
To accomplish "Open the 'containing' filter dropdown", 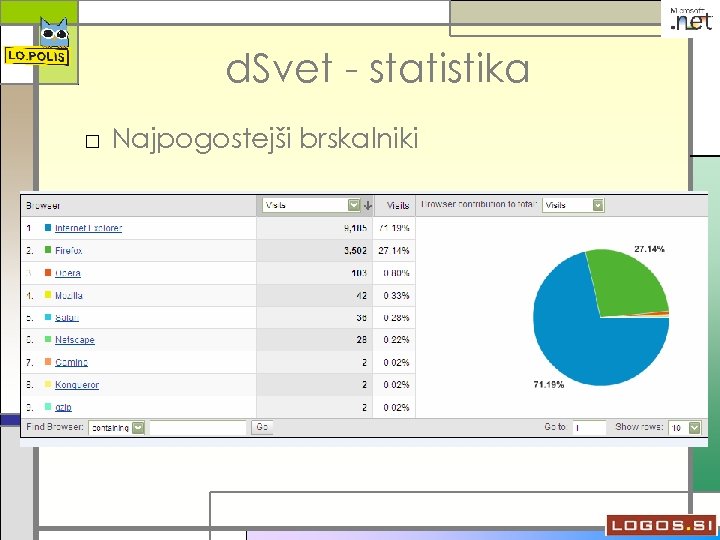I will (x=117, y=428).
